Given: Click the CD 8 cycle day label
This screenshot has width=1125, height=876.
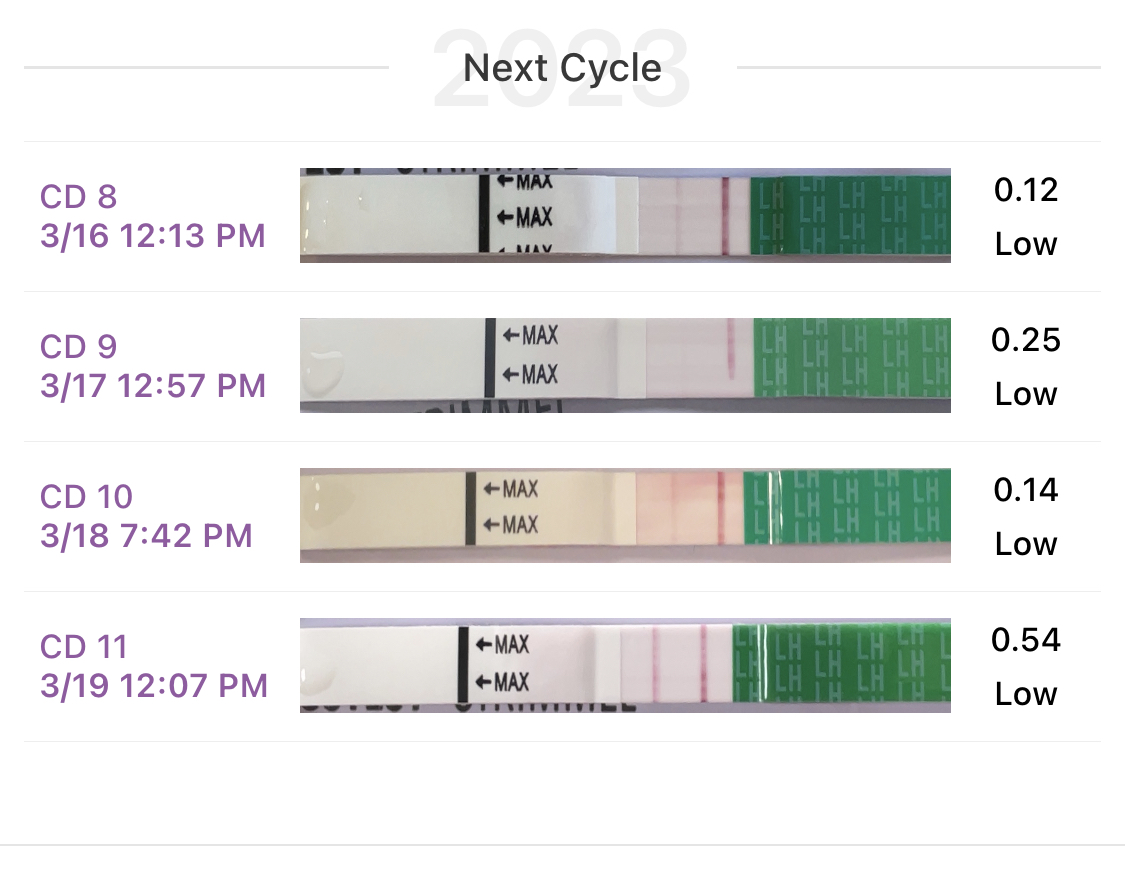Looking at the screenshot, I should [x=79, y=196].
